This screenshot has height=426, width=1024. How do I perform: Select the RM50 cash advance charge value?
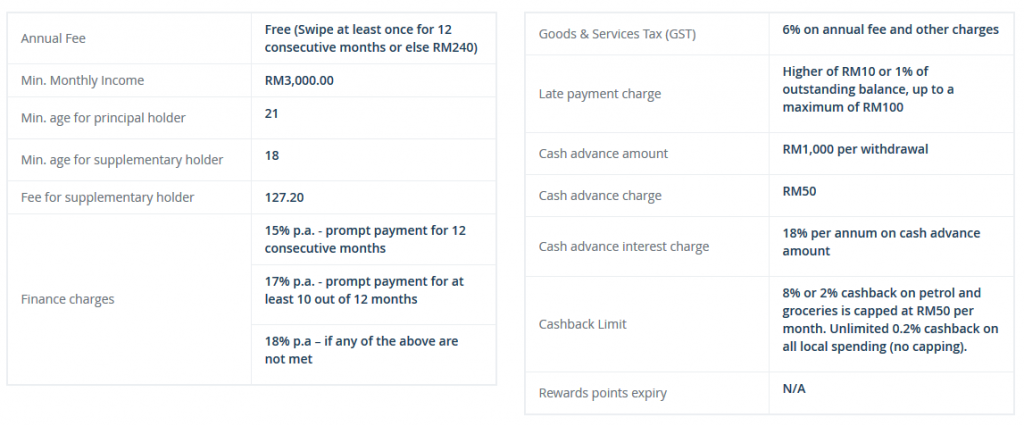click(x=799, y=191)
